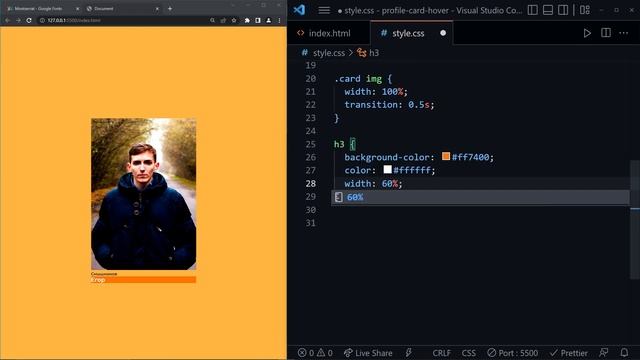This screenshot has width=640, height=360.
Task: Go forward in the browser
Action: tap(18, 20)
